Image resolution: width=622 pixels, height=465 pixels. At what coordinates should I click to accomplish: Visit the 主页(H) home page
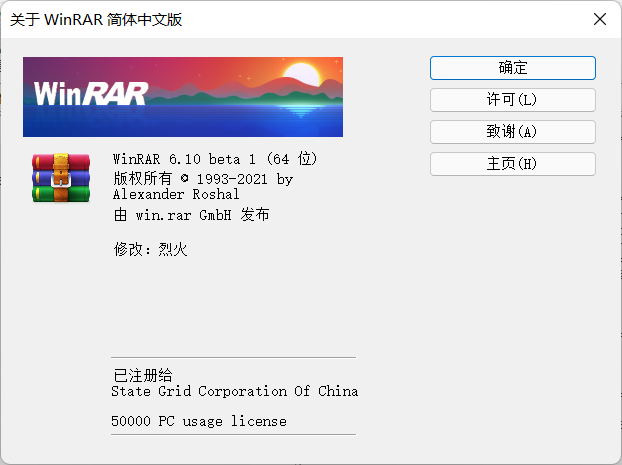click(512, 164)
